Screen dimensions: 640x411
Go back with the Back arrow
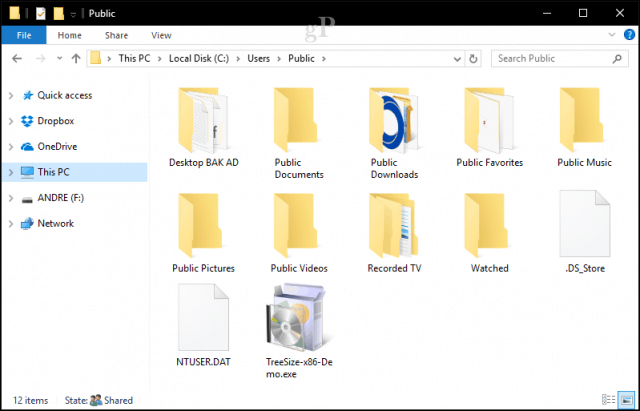tap(17, 58)
